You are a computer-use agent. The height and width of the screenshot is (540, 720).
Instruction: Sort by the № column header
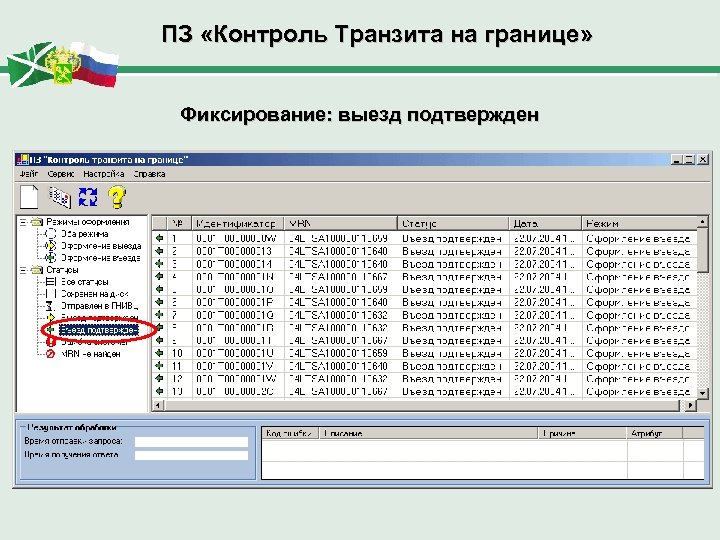[x=179, y=224]
